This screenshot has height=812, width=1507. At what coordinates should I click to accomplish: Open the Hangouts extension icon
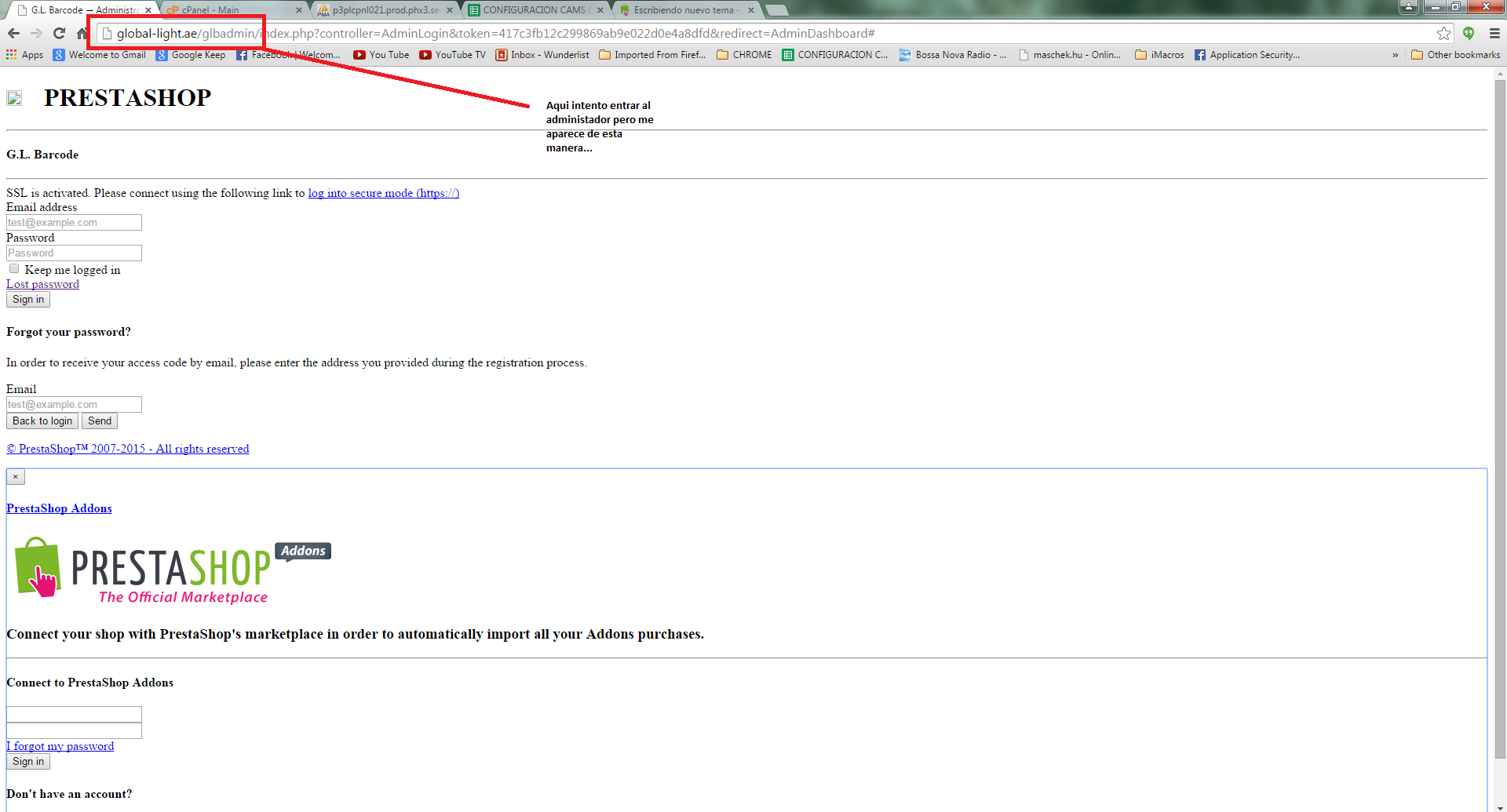(1469, 33)
